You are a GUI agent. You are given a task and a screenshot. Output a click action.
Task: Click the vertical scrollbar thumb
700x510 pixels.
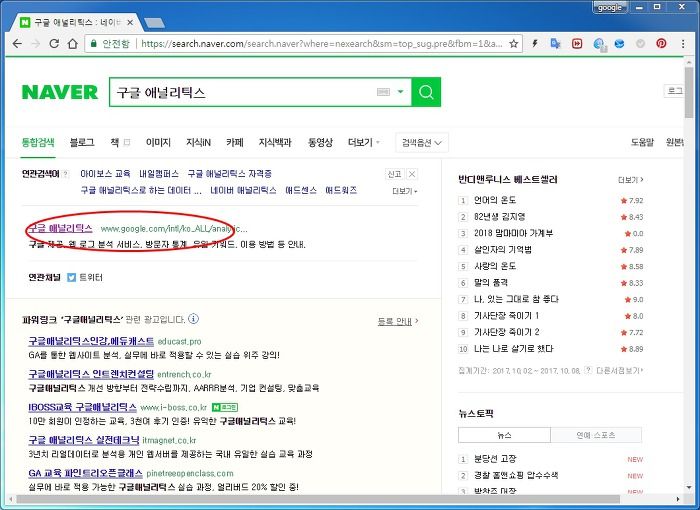[x=688, y=93]
